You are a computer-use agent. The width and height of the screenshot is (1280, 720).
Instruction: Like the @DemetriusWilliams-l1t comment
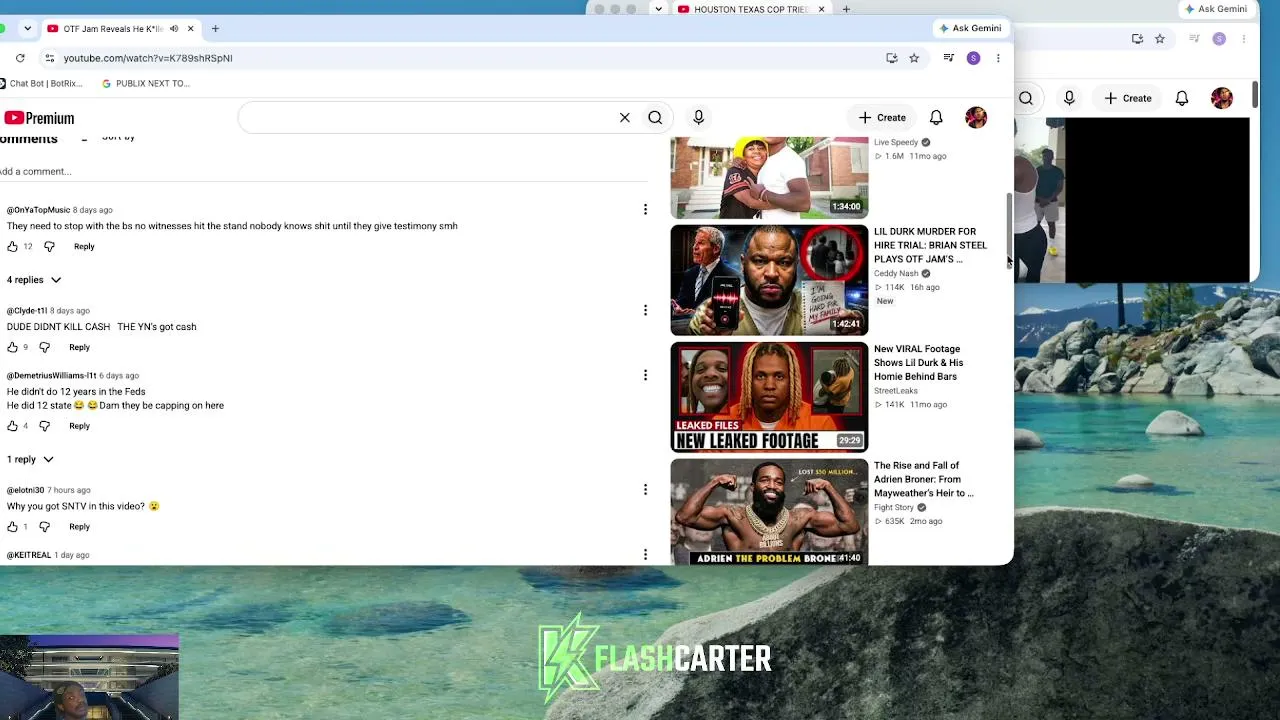[12, 426]
